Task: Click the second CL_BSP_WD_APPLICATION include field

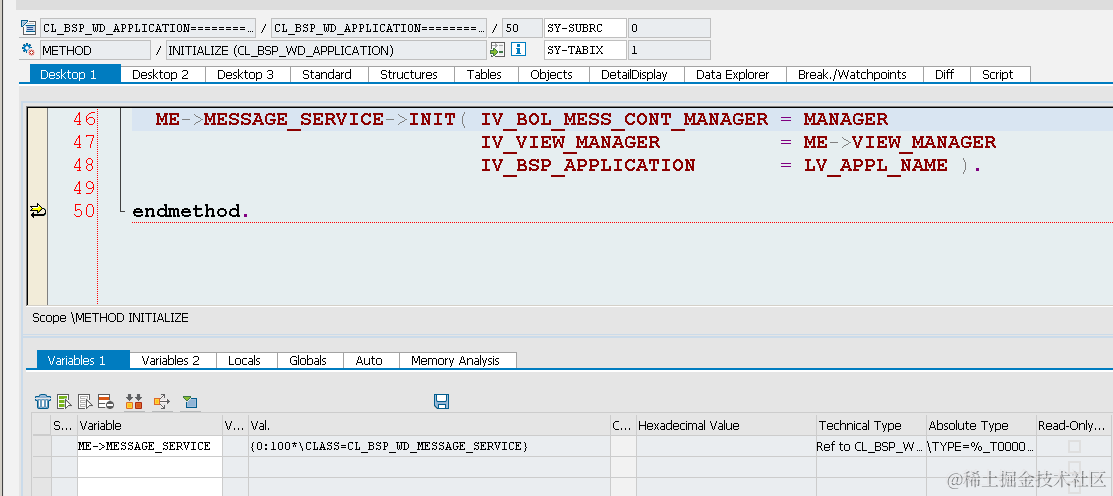Action: tap(380, 28)
